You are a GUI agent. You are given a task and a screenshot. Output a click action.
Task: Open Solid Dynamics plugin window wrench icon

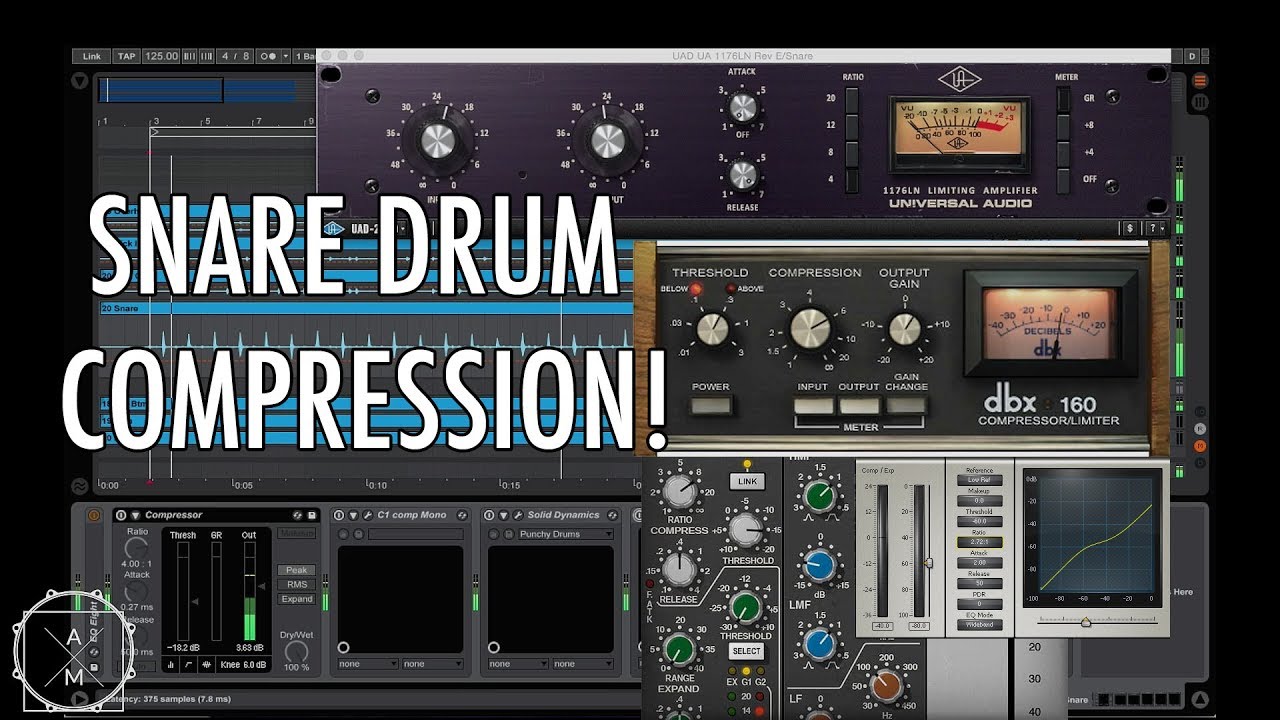click(518, 515)
